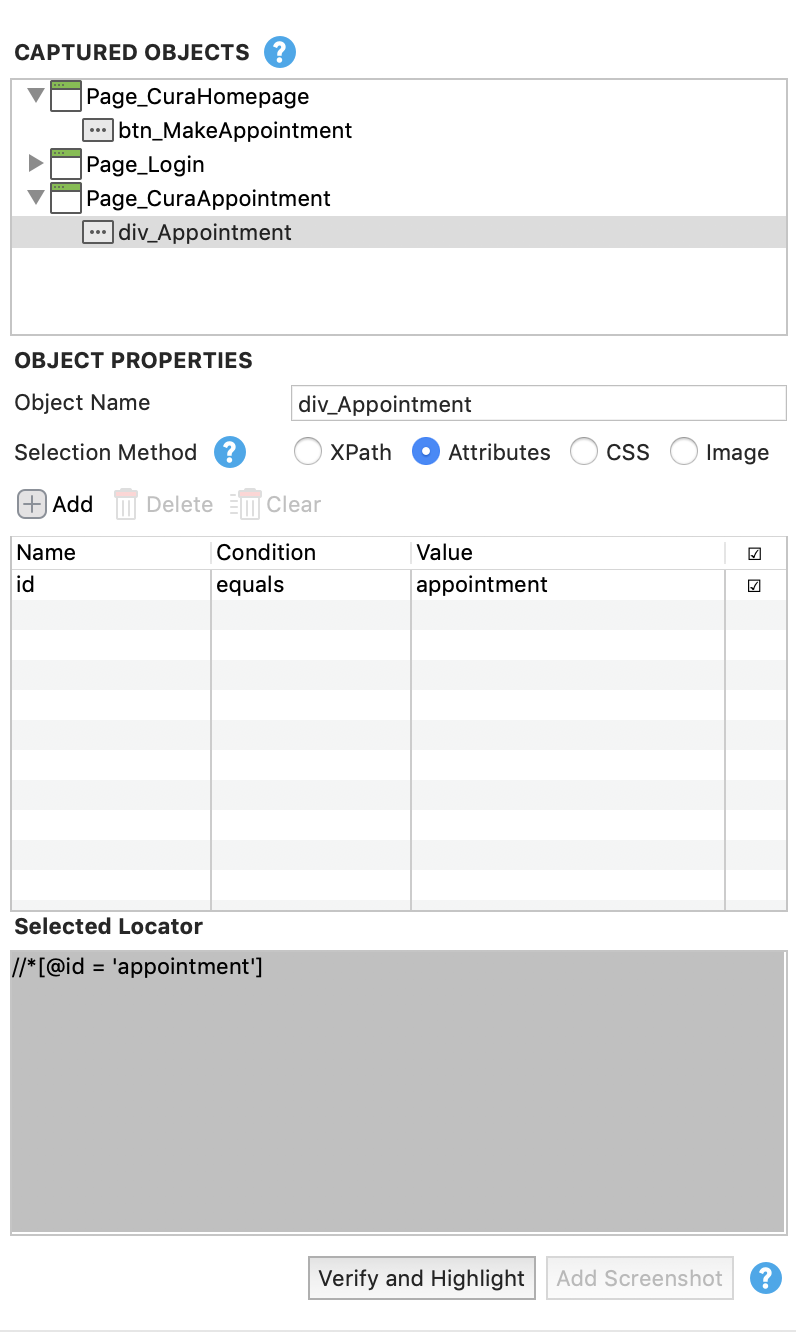Click the div_Appointment object icon
This screenshot has width=796, height=1332.
click(98, 232)
